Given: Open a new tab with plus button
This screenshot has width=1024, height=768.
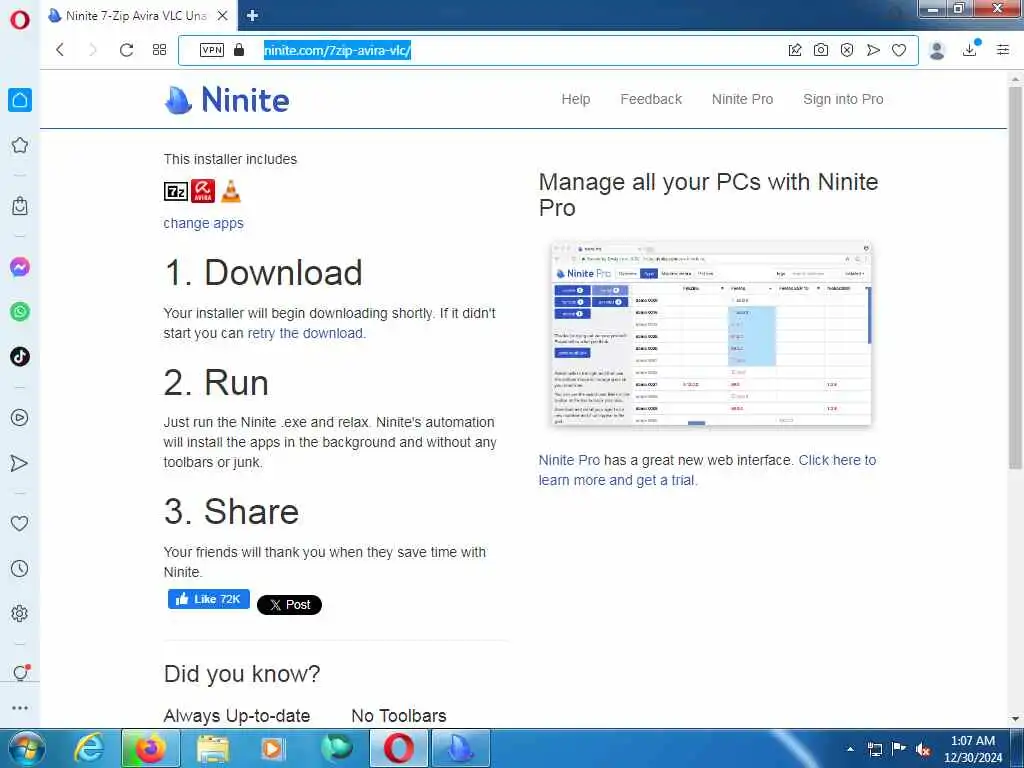Looking at the screenshot, I should click(x=253, y=16).
